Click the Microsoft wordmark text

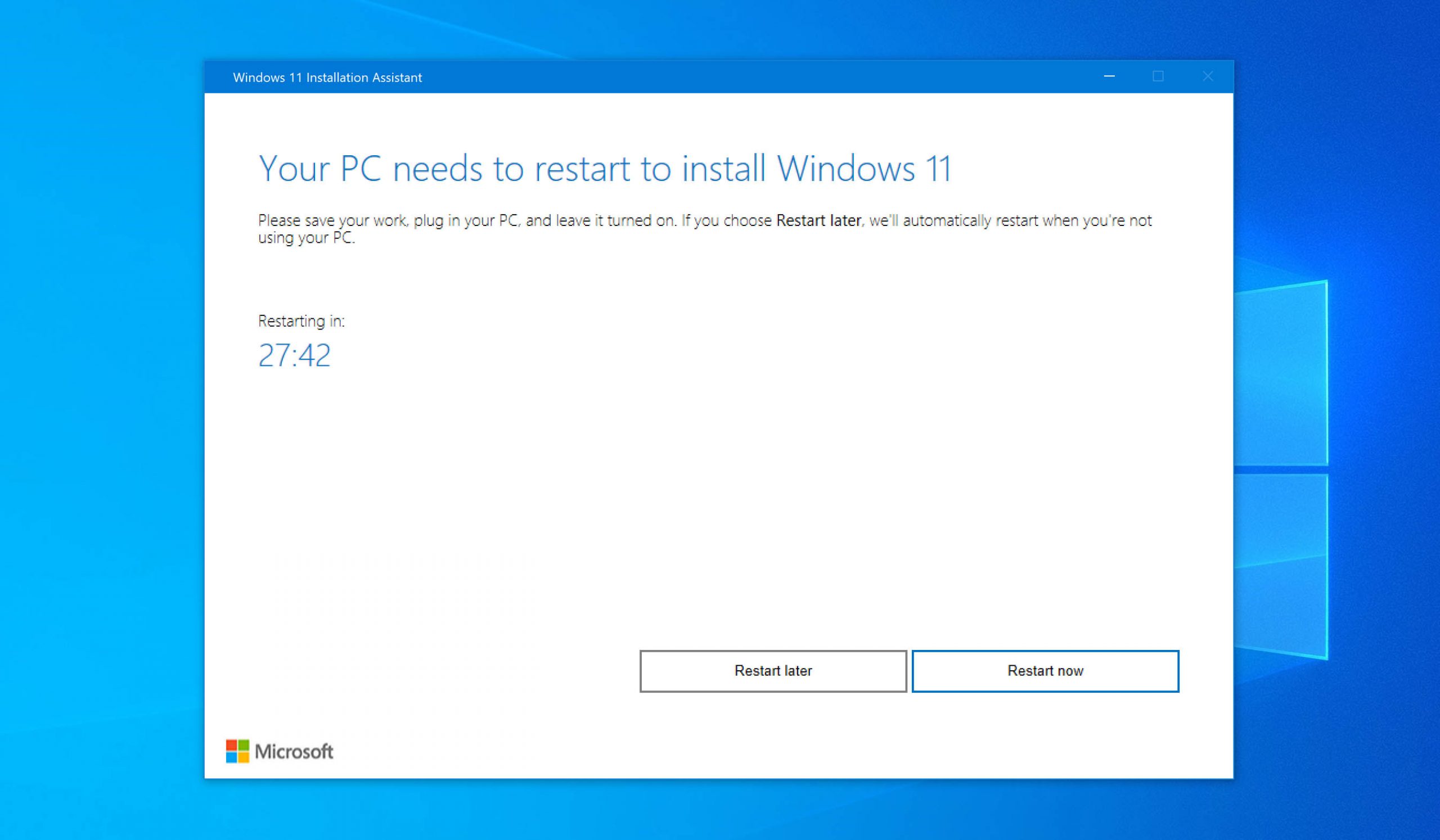tap(296, 752)
